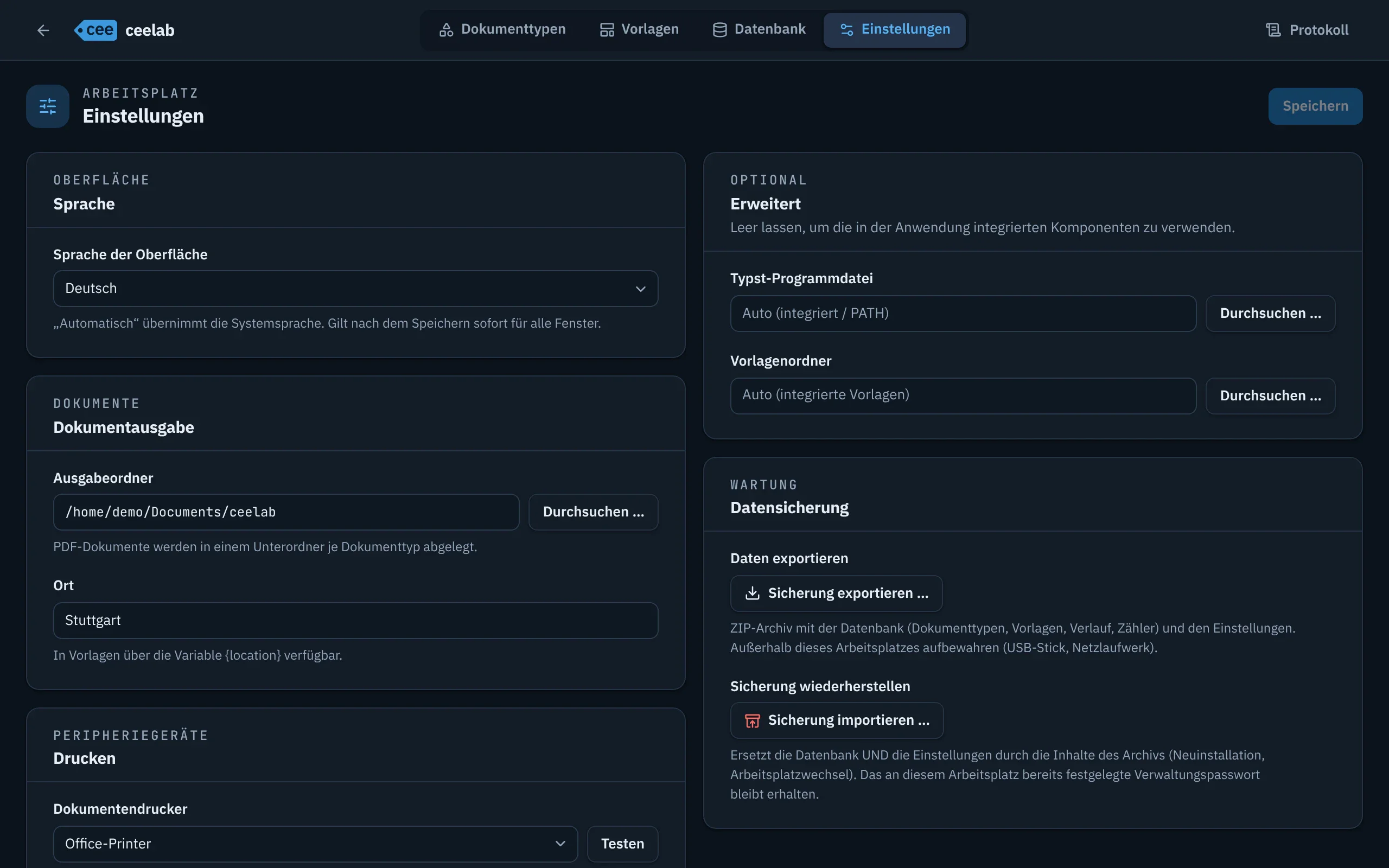The height and width of the screenshot is (868, 1389).
Task: Click the Erweitert section heading
Action: click(765, 204)
